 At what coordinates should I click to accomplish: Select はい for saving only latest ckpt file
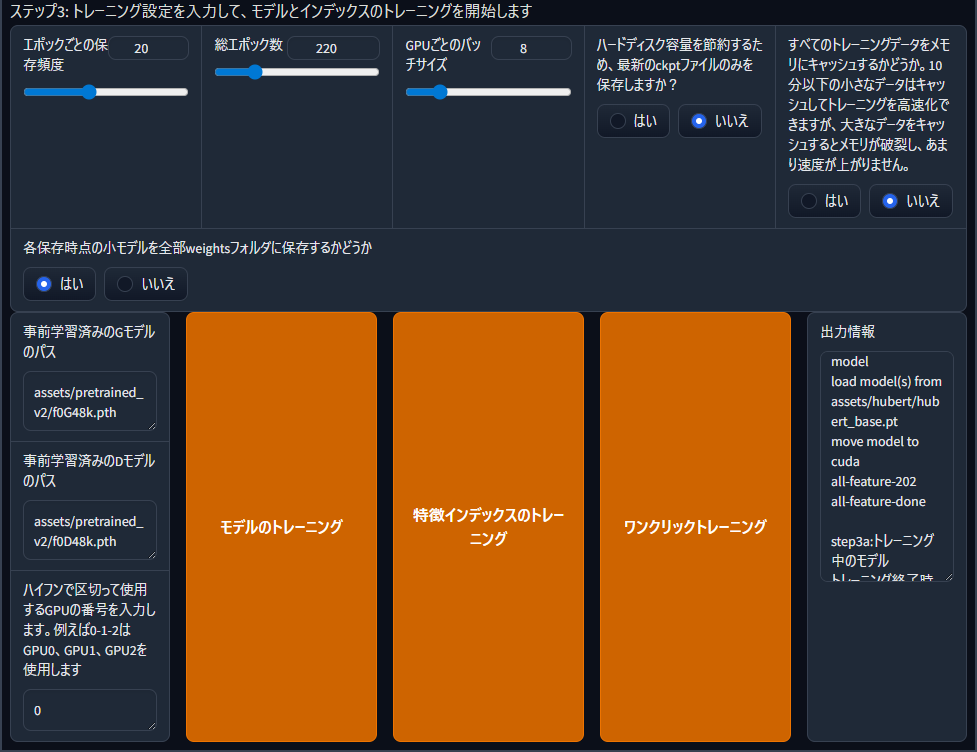coord(633,121)
